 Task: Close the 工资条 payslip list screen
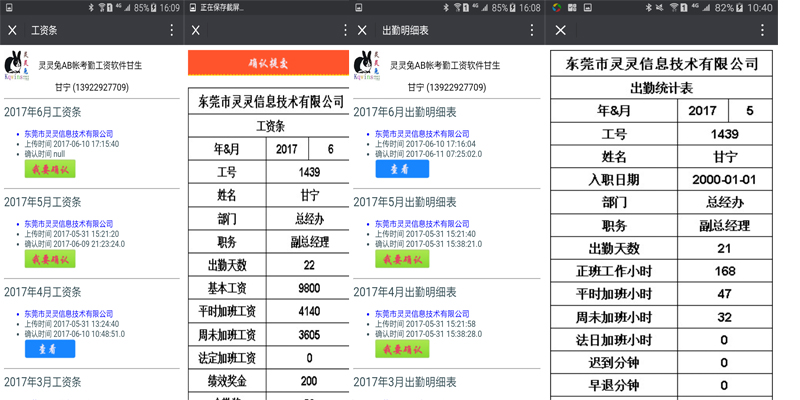[12, 30]
